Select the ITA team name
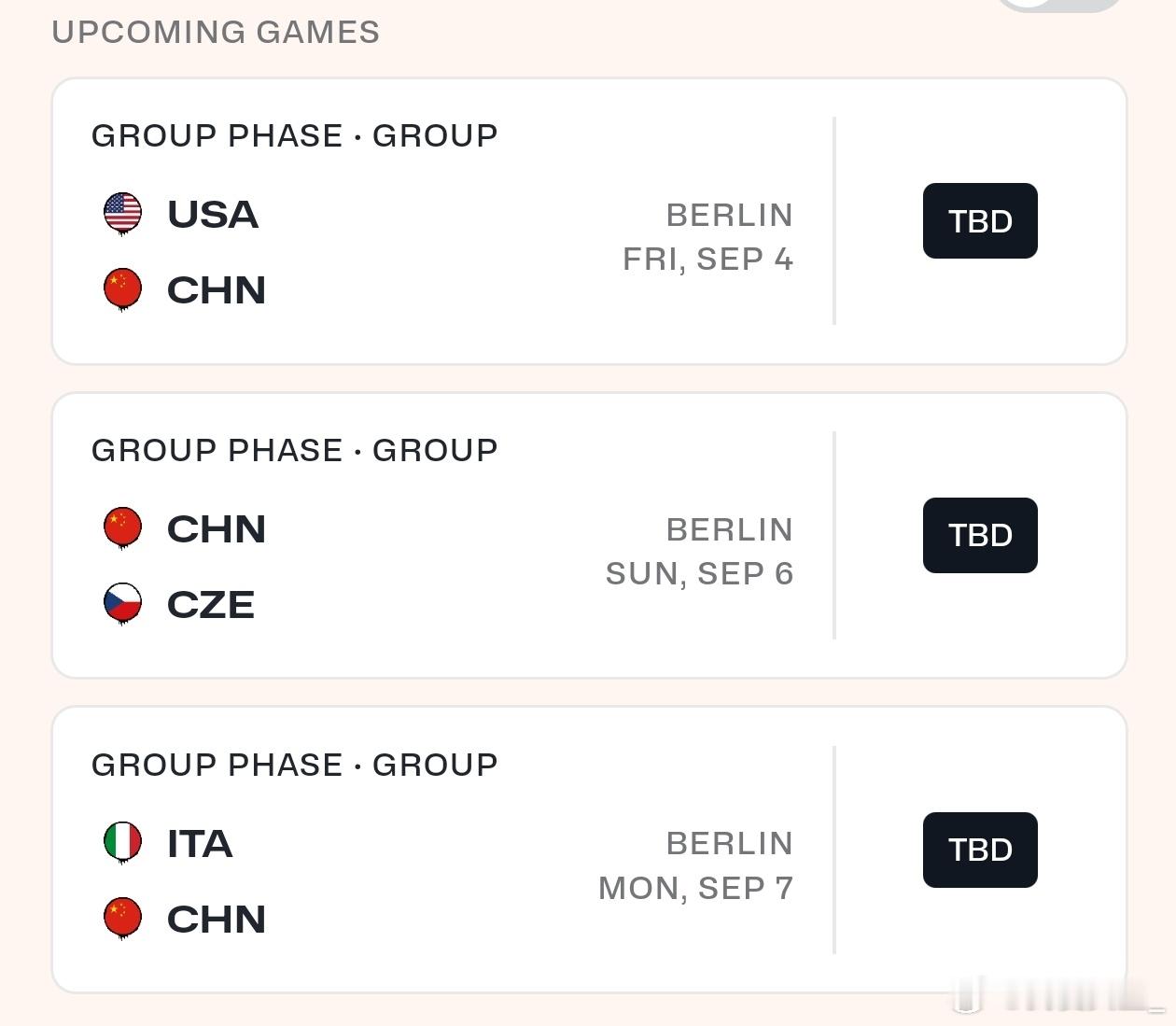 (x=200, y=844)
